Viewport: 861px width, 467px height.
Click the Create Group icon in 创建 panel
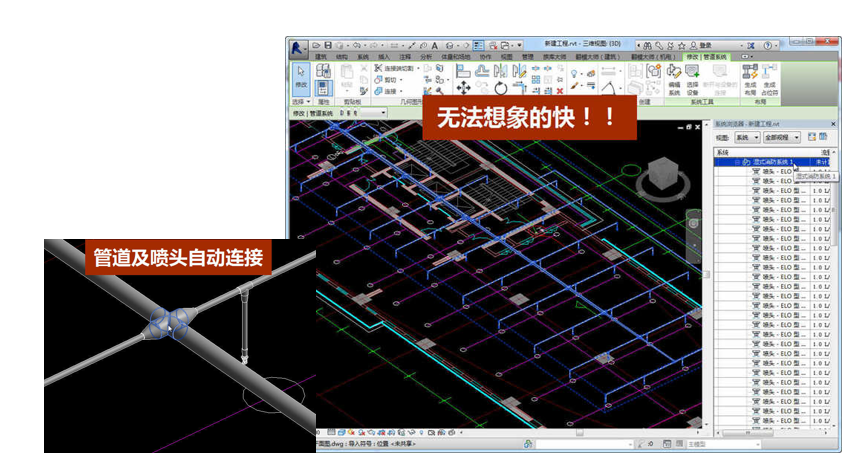(x=654, y=70)
